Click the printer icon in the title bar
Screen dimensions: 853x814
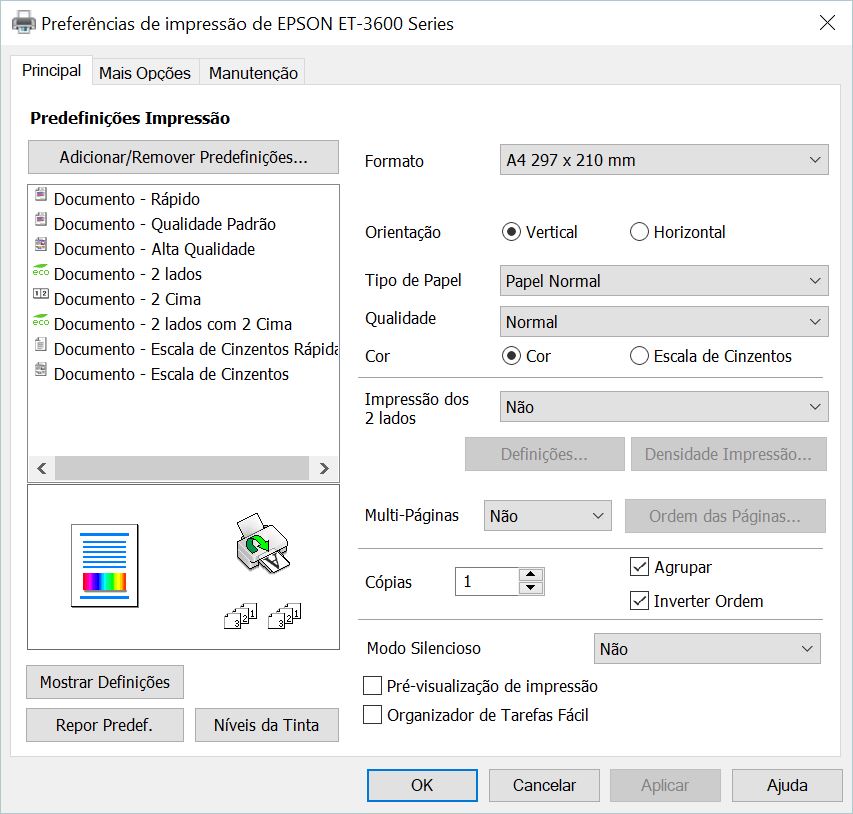[x=24, y=23]
